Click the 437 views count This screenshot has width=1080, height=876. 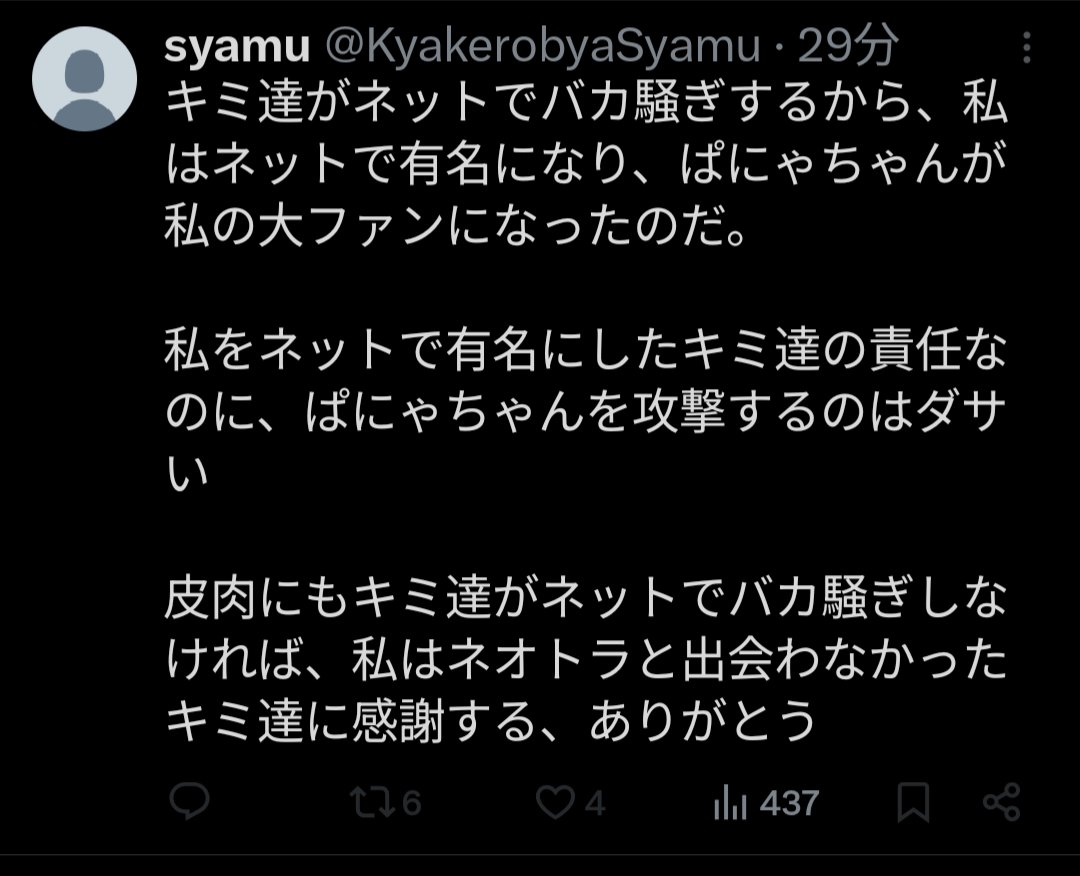pyautogui.click(x=789, y=803)
